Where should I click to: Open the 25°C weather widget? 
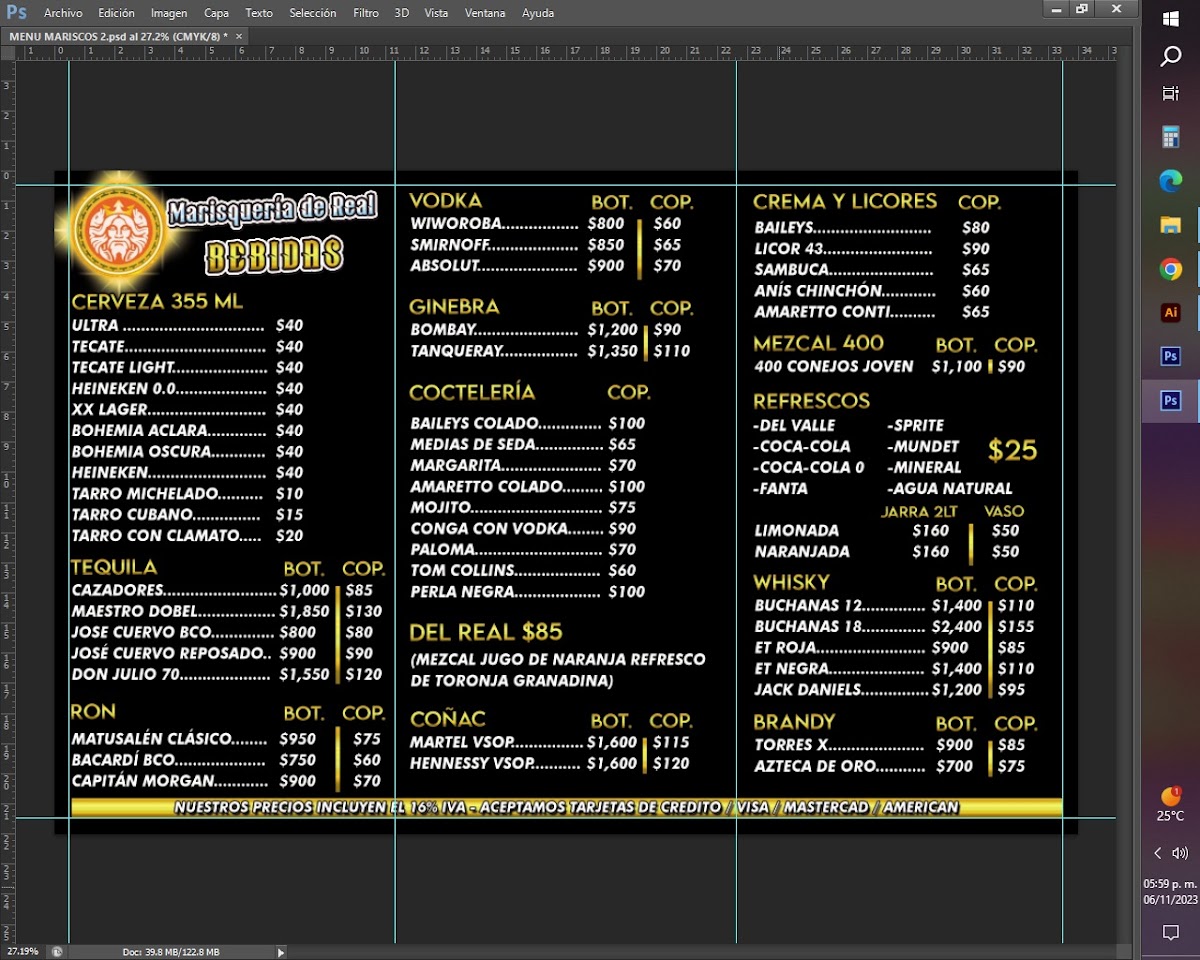(1171, 804)
